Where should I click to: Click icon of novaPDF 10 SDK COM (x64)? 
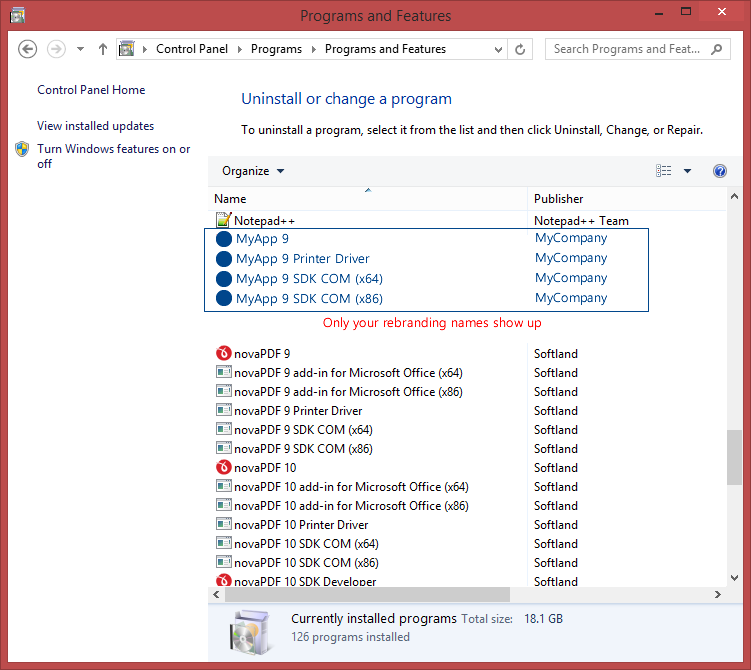[x=223, y=543]
